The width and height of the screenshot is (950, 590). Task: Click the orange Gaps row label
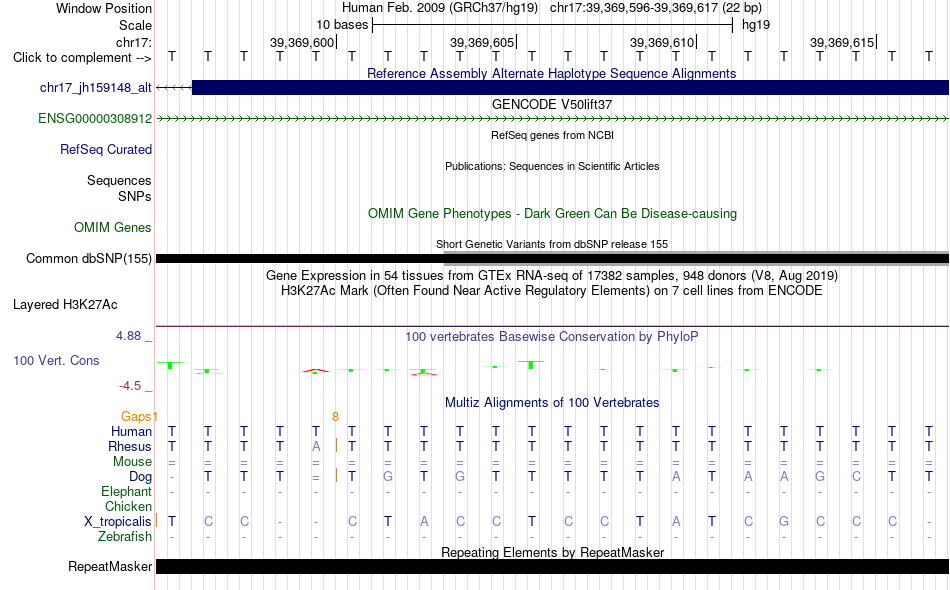(x=136, y=416)
